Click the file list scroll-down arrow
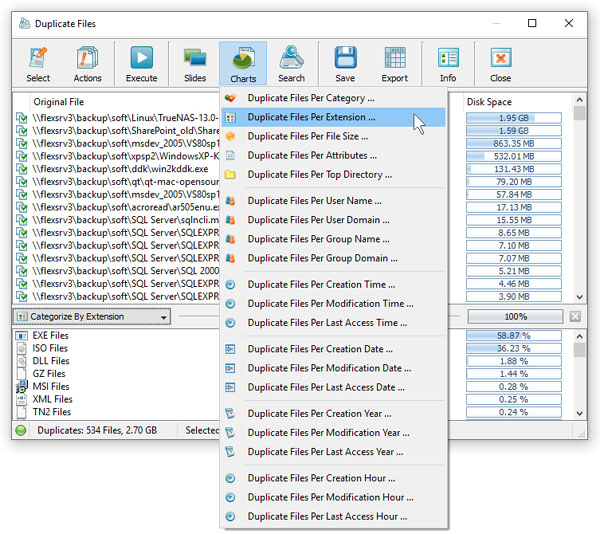This screenshot has height=534, width=600. [580, 297]
